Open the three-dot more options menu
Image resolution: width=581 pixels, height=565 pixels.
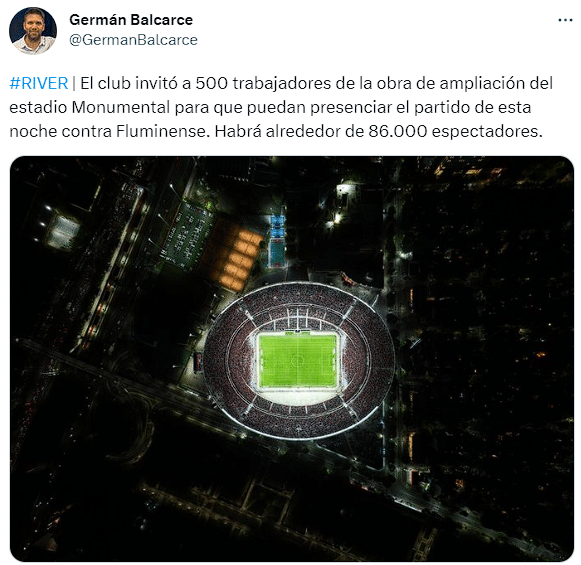565,20
